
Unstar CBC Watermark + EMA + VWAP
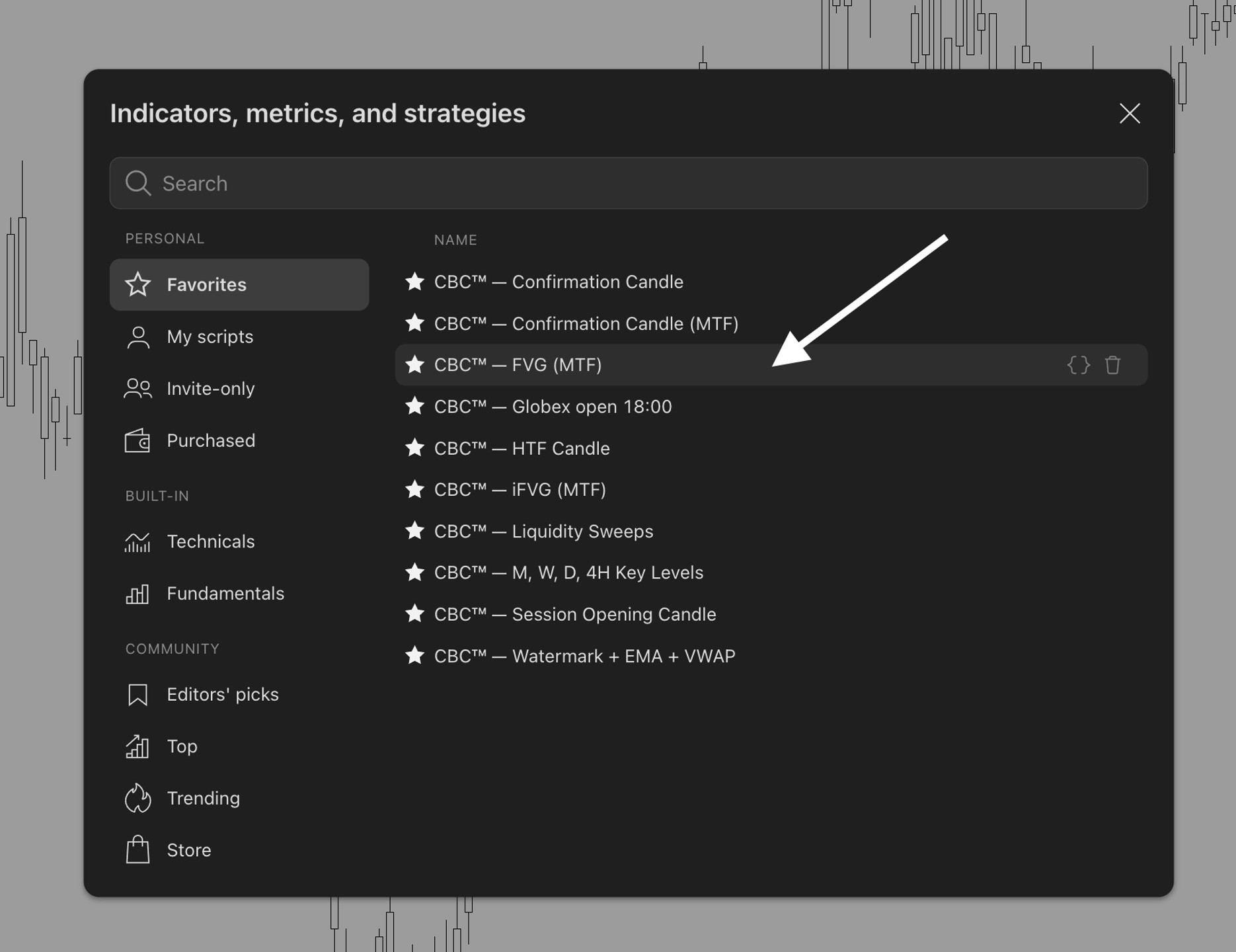pyautogui.click(x=414, y=655)
